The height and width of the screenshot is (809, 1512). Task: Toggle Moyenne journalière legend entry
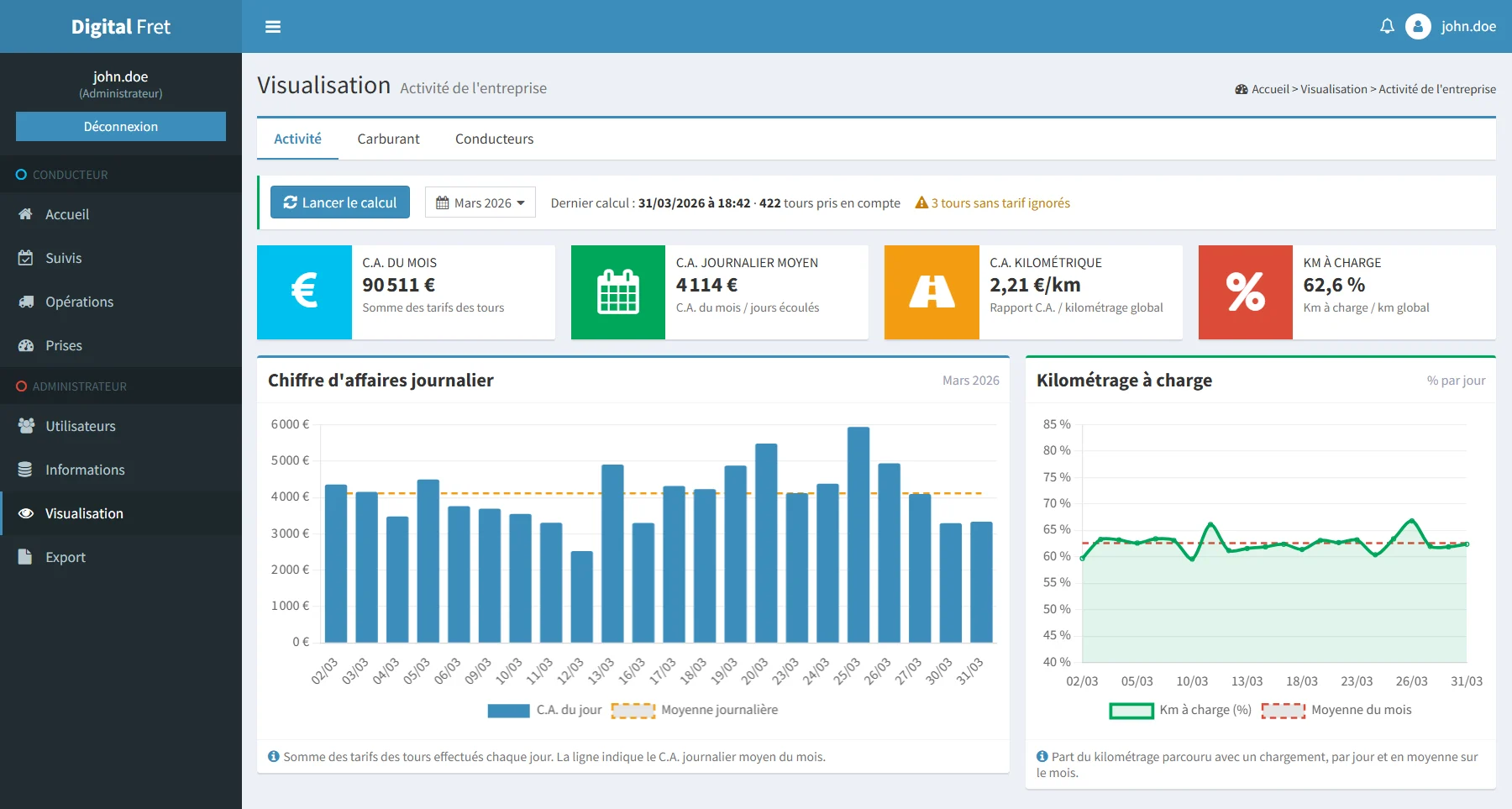pyautogui.click(x=695, y=710)
